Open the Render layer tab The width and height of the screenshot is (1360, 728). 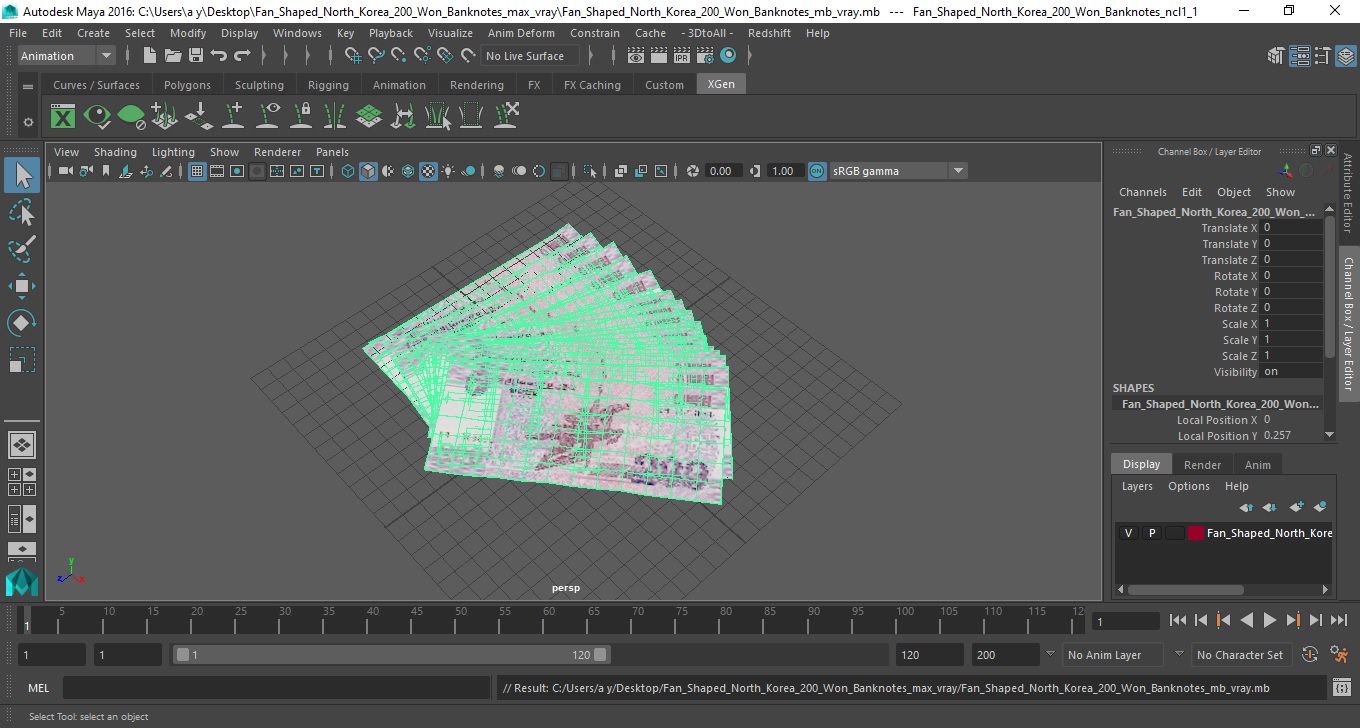pyautogui.click(x=1202, y=465)
